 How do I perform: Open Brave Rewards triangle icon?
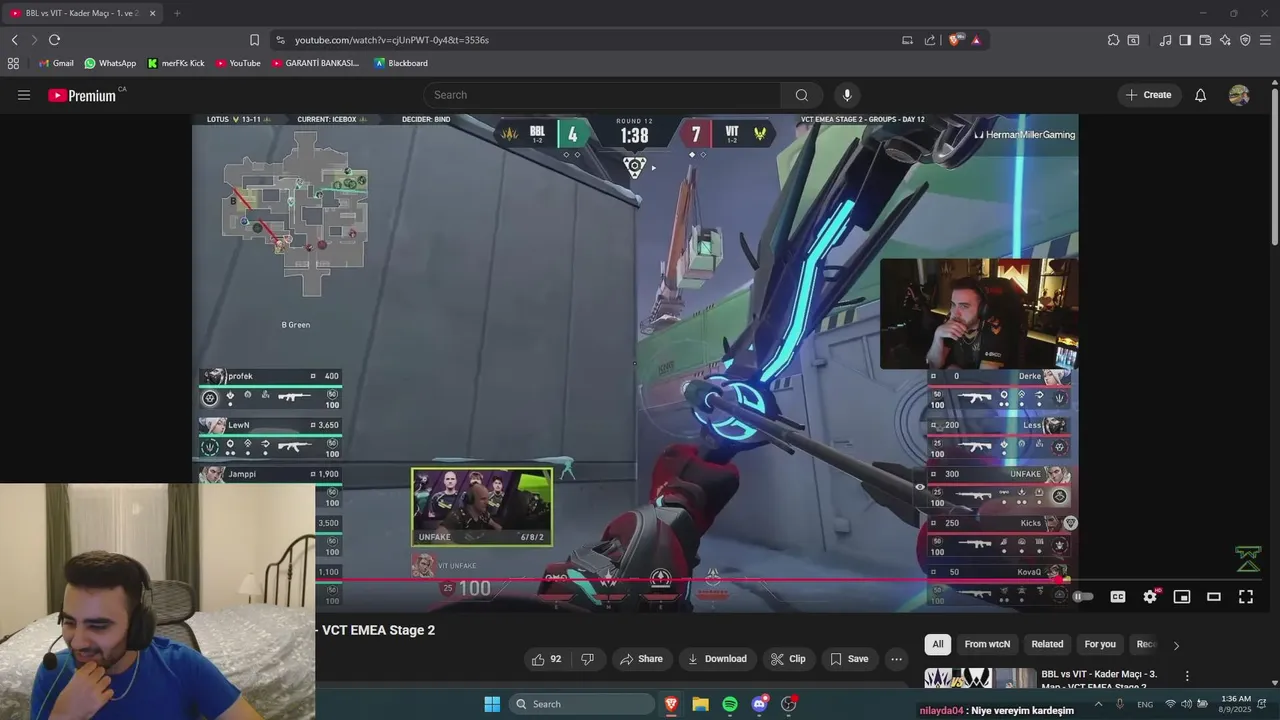[x=976, y=40]
